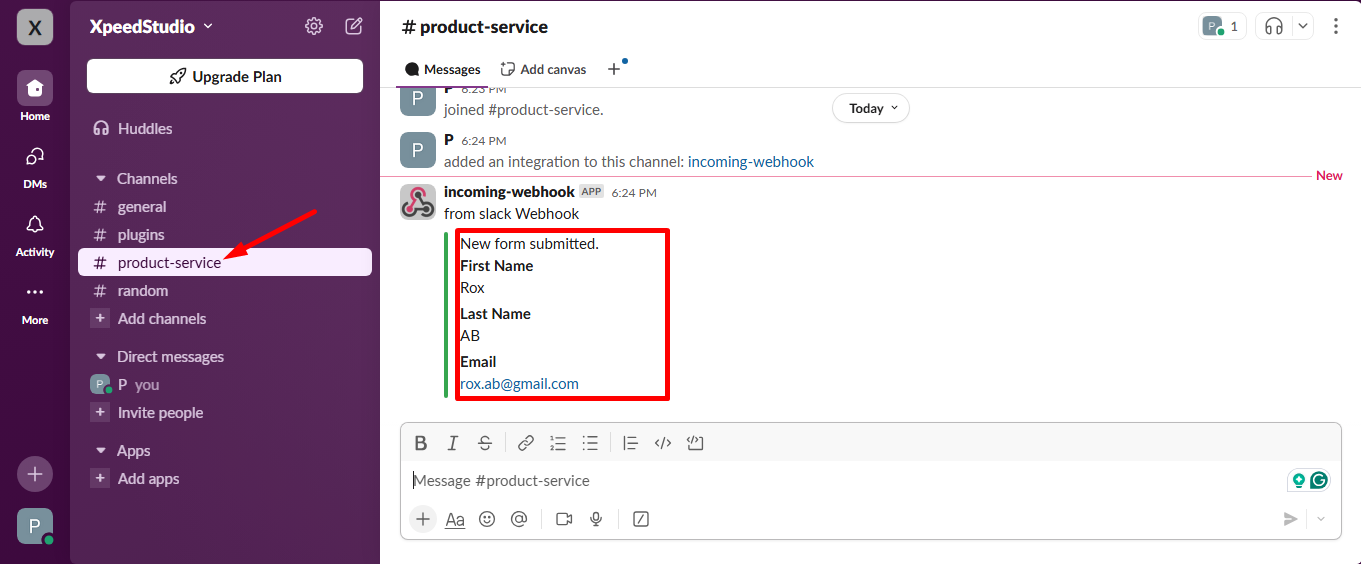1361x564 pixels.
Task: View channel members button showing 1
Action: coord(1222,27)
